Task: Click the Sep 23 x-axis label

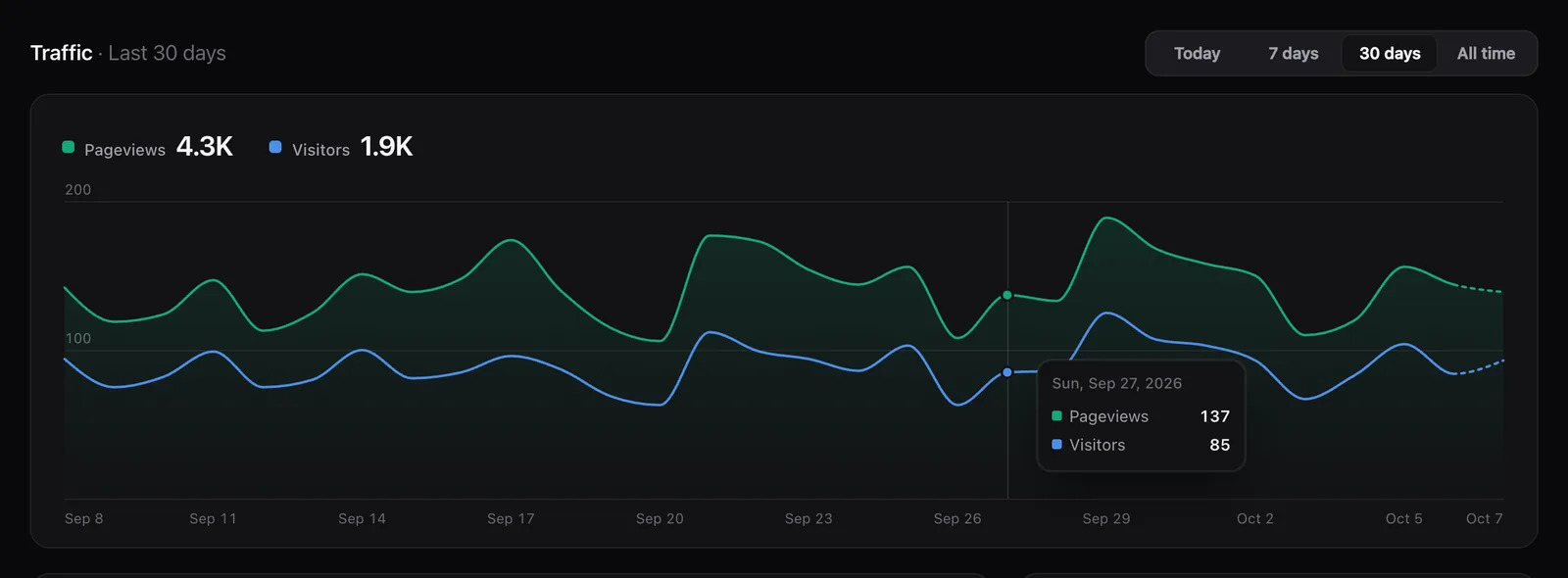Action: [808, 518]
